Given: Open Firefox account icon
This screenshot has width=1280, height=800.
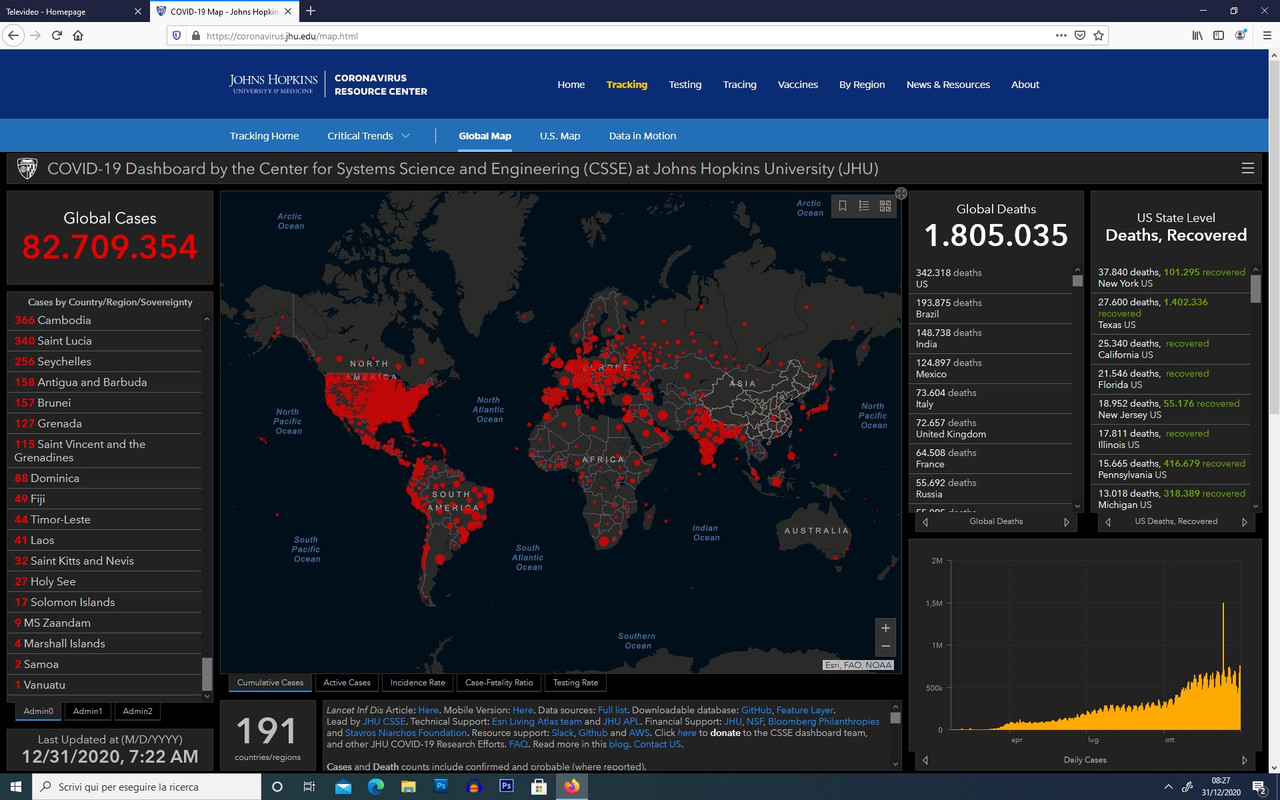Looking at the screenshot, I should tap(1241, 35).
